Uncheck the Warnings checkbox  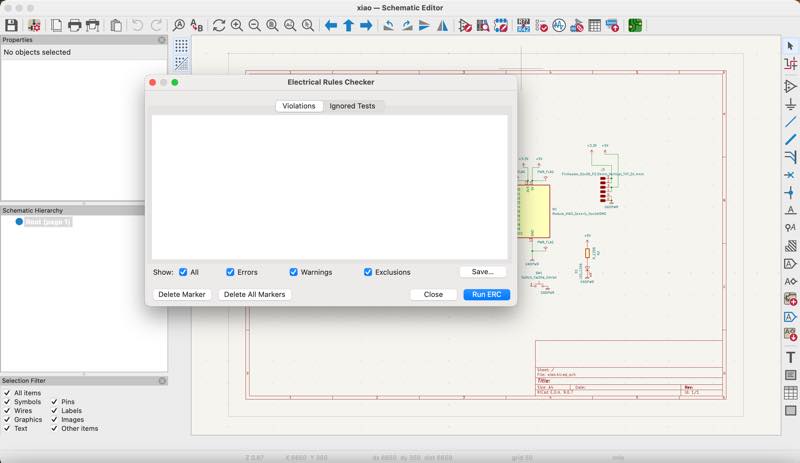293,272
